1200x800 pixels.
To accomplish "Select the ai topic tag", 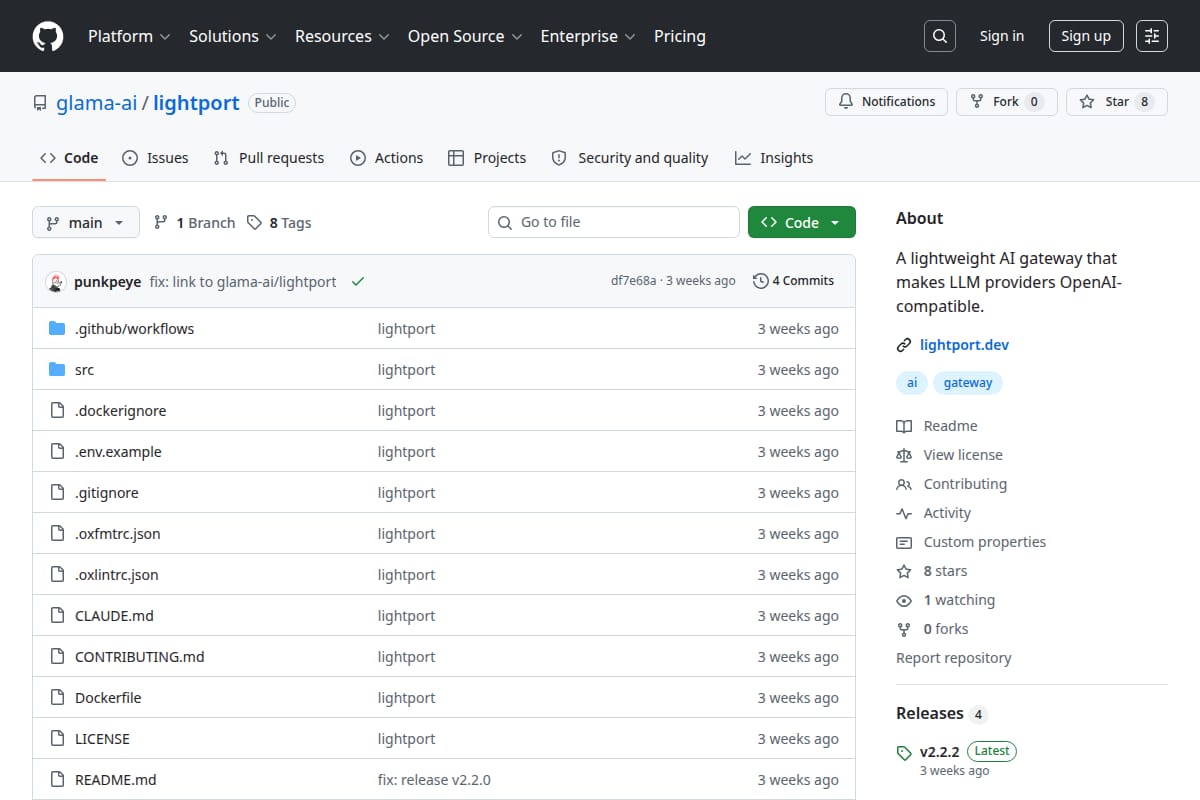I will (912, 383).
